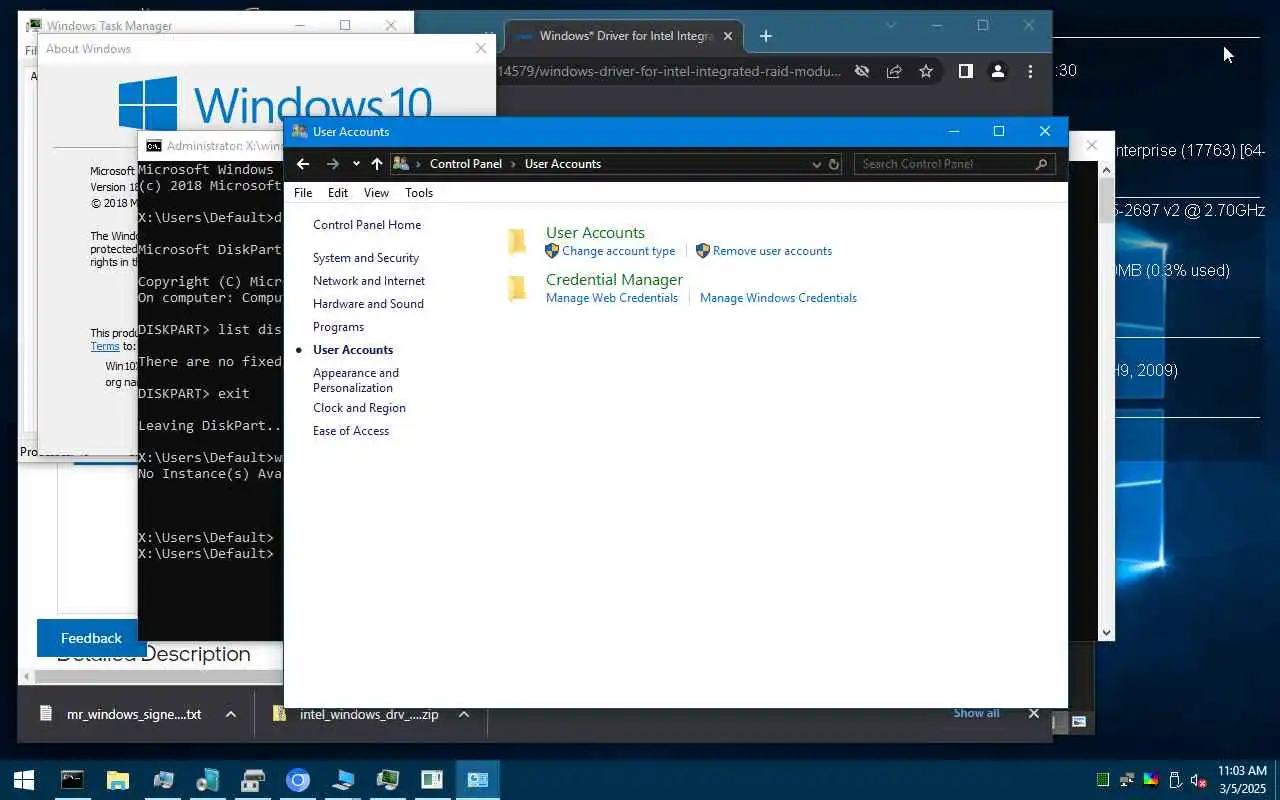1280x800 pixels.
Task: Go up one level in Control Panel
Action: 377,164
